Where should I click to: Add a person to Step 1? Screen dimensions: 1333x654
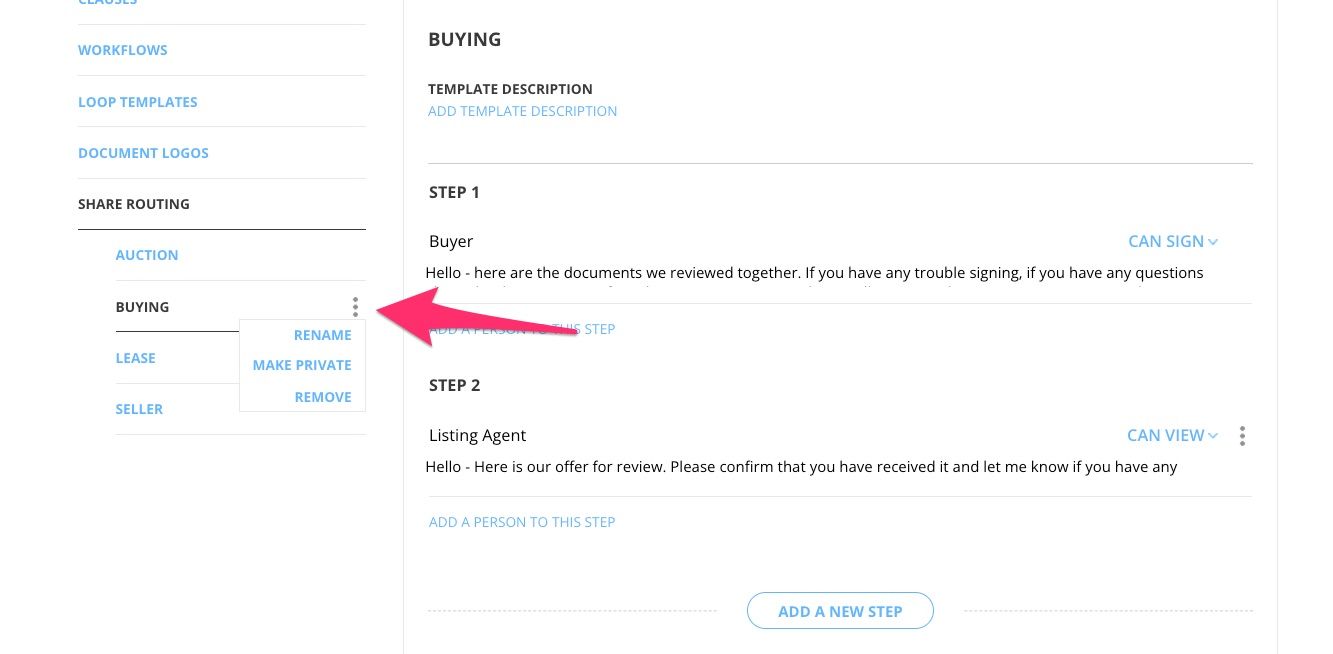521,328
